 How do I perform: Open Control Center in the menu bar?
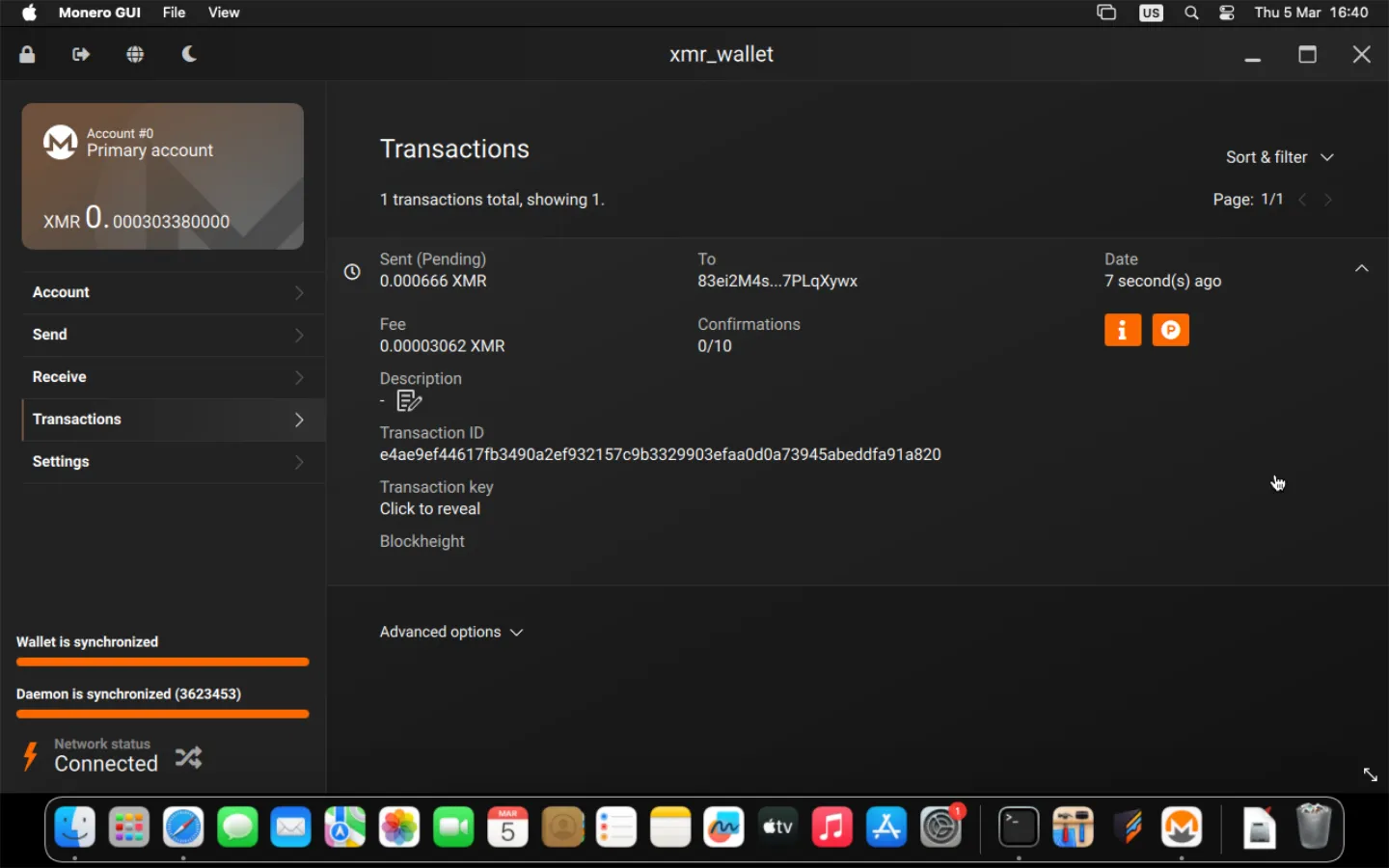[1227, 13]
